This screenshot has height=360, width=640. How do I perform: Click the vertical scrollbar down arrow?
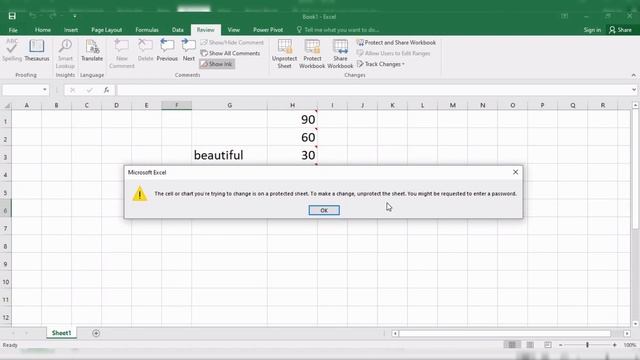tap(636, 324)
